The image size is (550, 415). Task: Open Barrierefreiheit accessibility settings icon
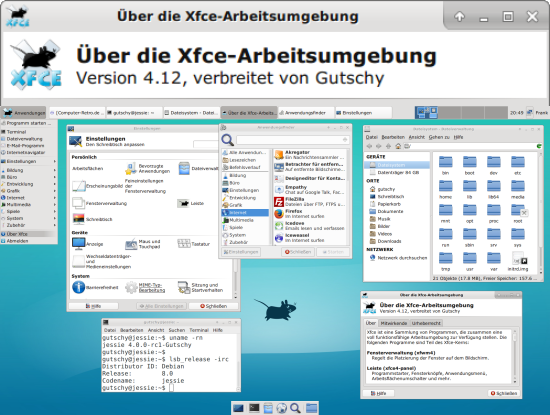point(78,287)
